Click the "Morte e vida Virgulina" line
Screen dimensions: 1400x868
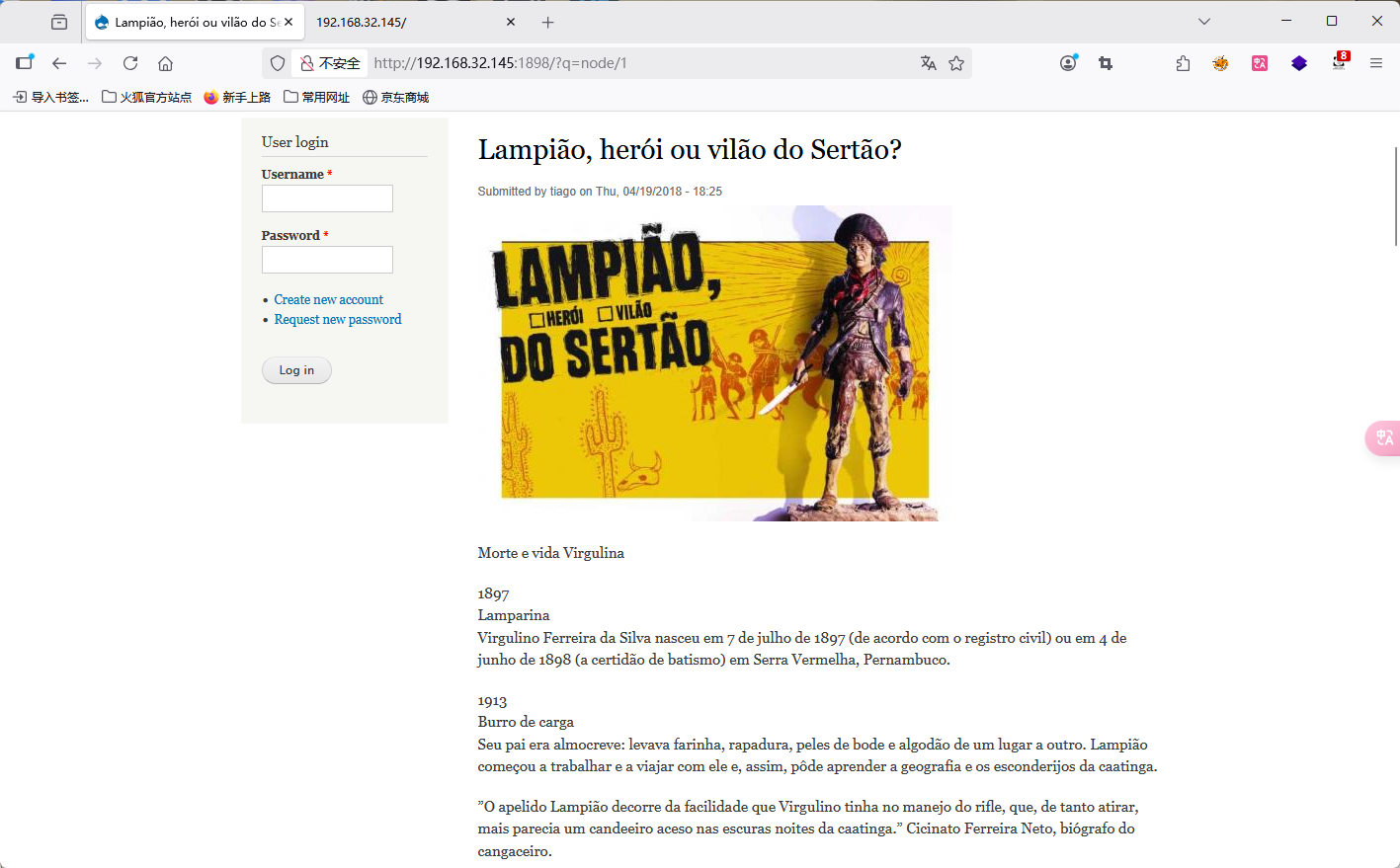click(551, 553)
